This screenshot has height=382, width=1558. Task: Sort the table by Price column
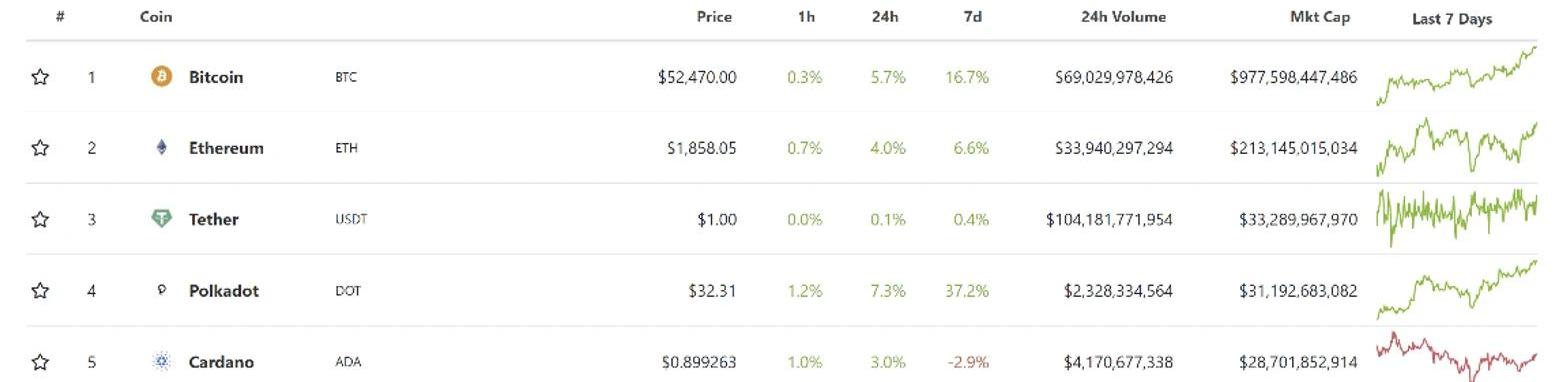tap(714, 17)
